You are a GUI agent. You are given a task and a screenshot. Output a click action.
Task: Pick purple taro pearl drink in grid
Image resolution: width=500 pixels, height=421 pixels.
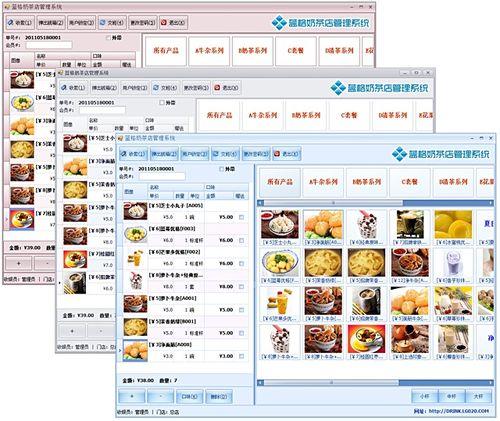click(453, 265)
